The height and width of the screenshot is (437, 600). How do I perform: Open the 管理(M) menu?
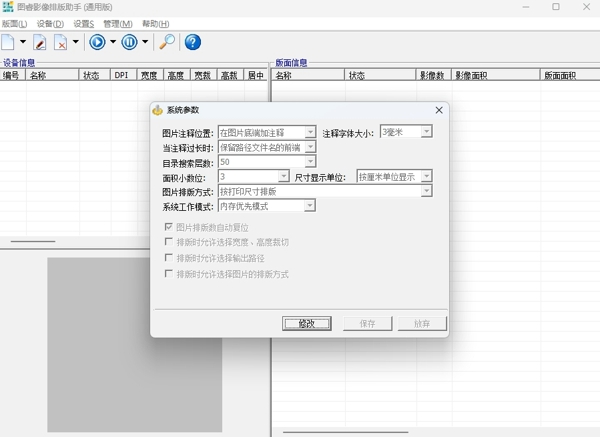117,23
